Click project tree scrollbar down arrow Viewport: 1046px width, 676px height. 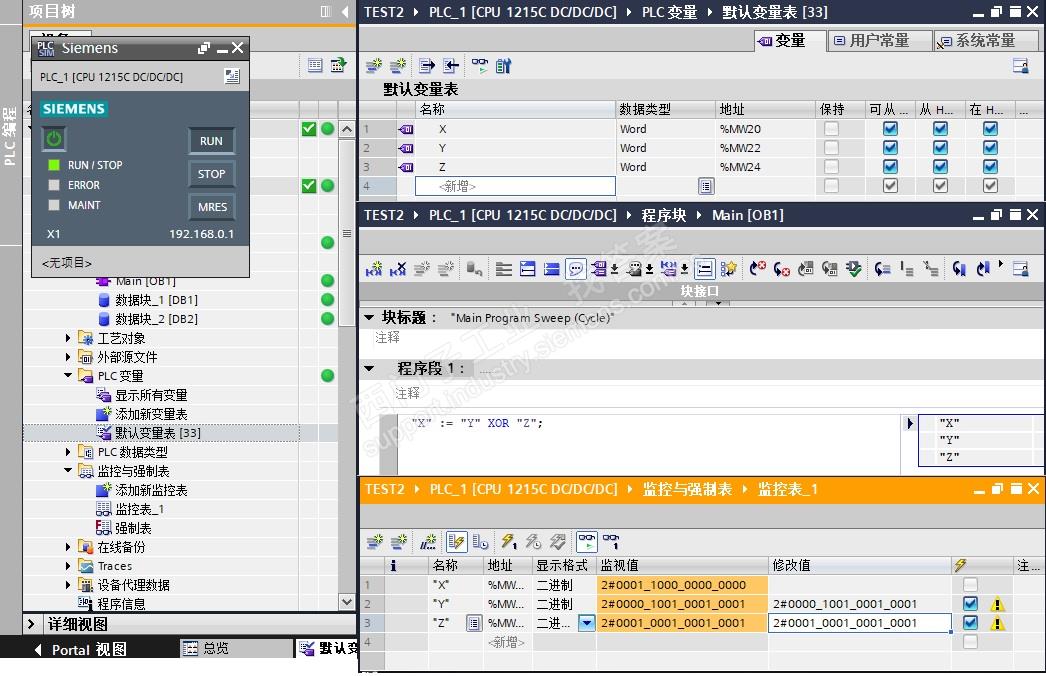(x=347, y=601)
